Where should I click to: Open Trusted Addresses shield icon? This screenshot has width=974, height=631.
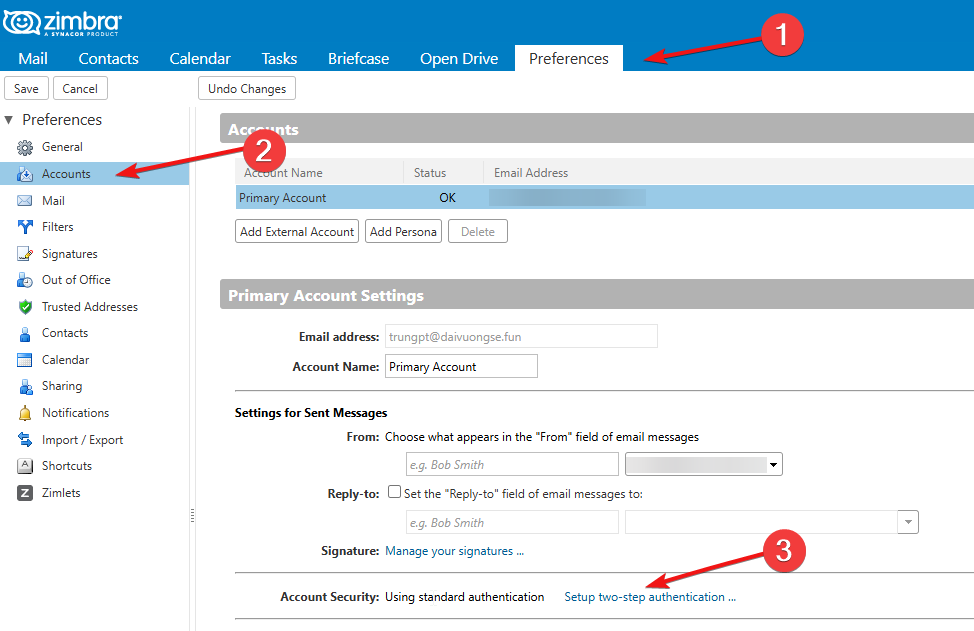coord(25,307)
